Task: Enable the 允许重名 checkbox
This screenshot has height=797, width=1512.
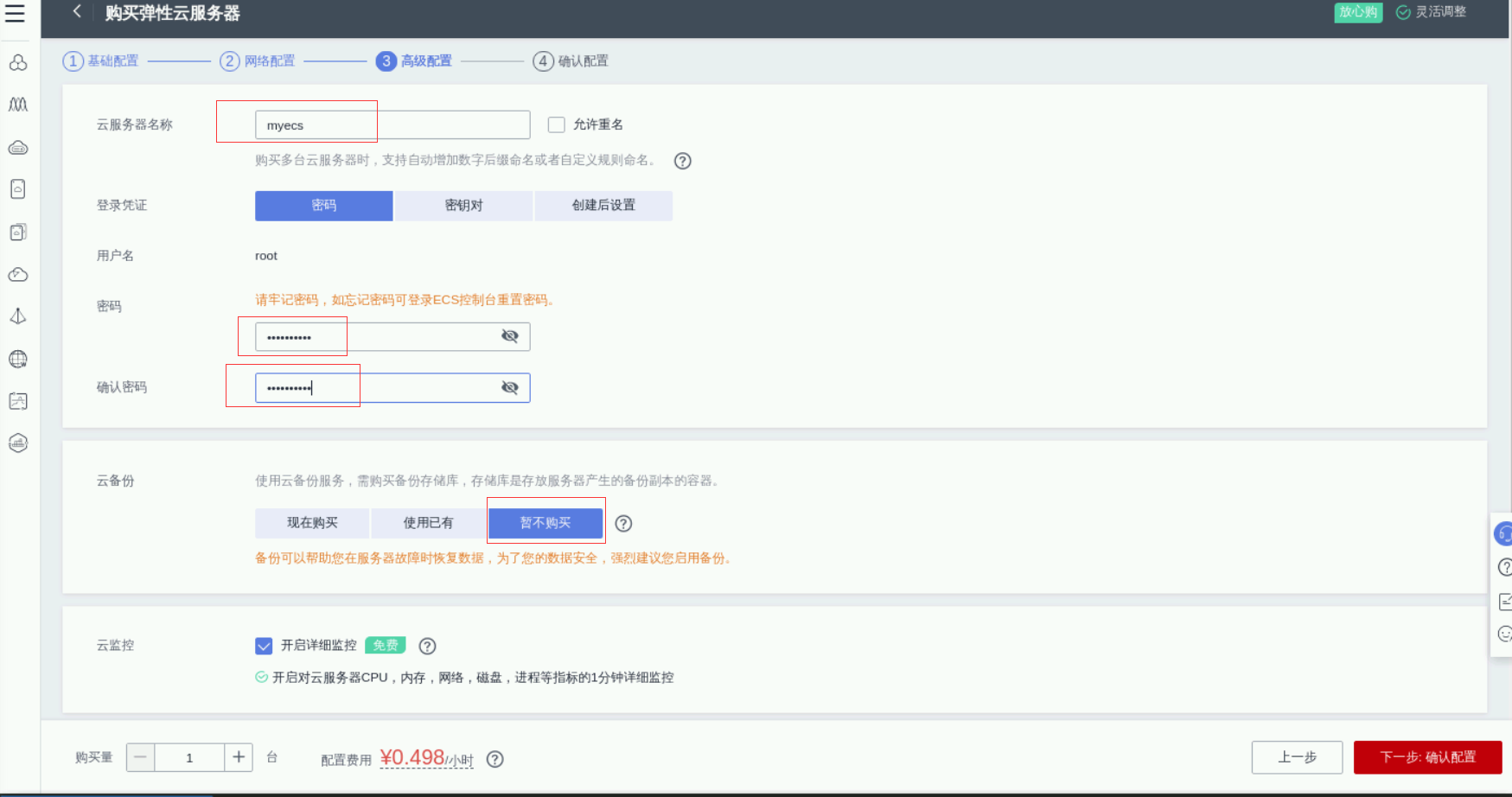Action: (x=557, y=124)
